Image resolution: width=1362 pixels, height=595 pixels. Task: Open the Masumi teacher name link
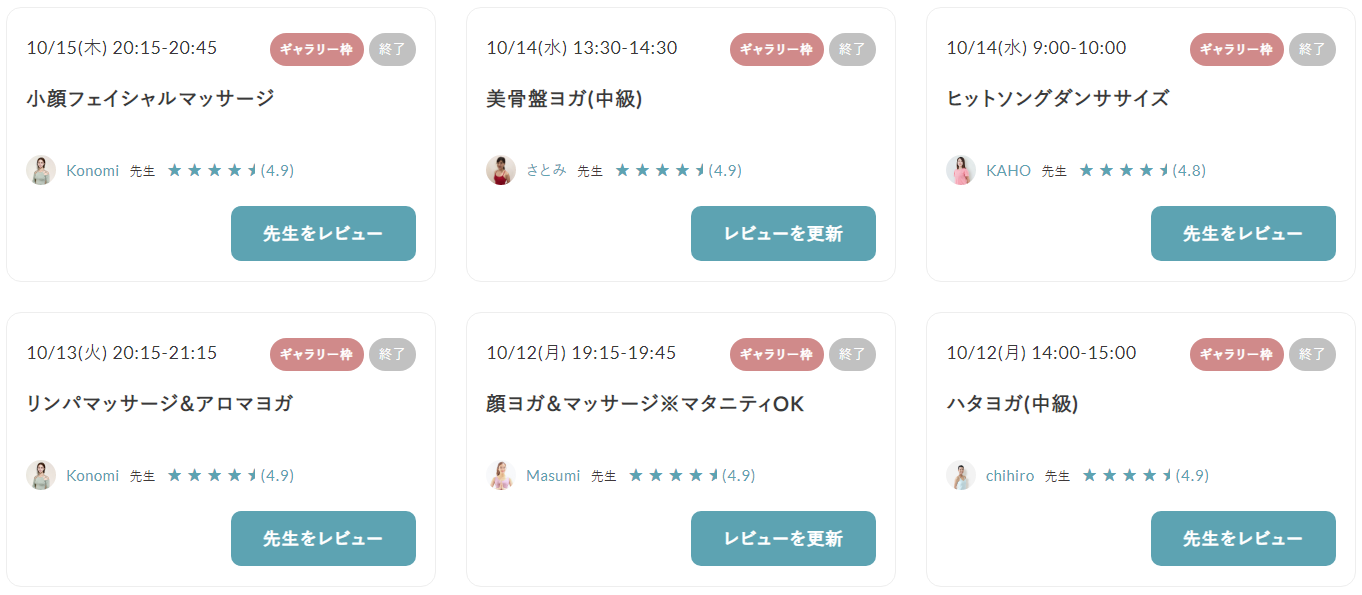point(553,476)
